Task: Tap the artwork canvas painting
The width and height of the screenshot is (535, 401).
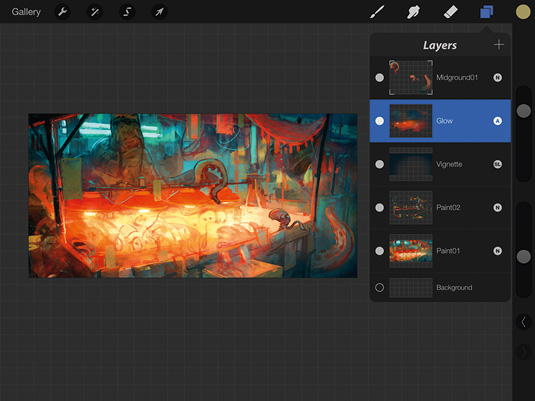Action: point(193,196)
